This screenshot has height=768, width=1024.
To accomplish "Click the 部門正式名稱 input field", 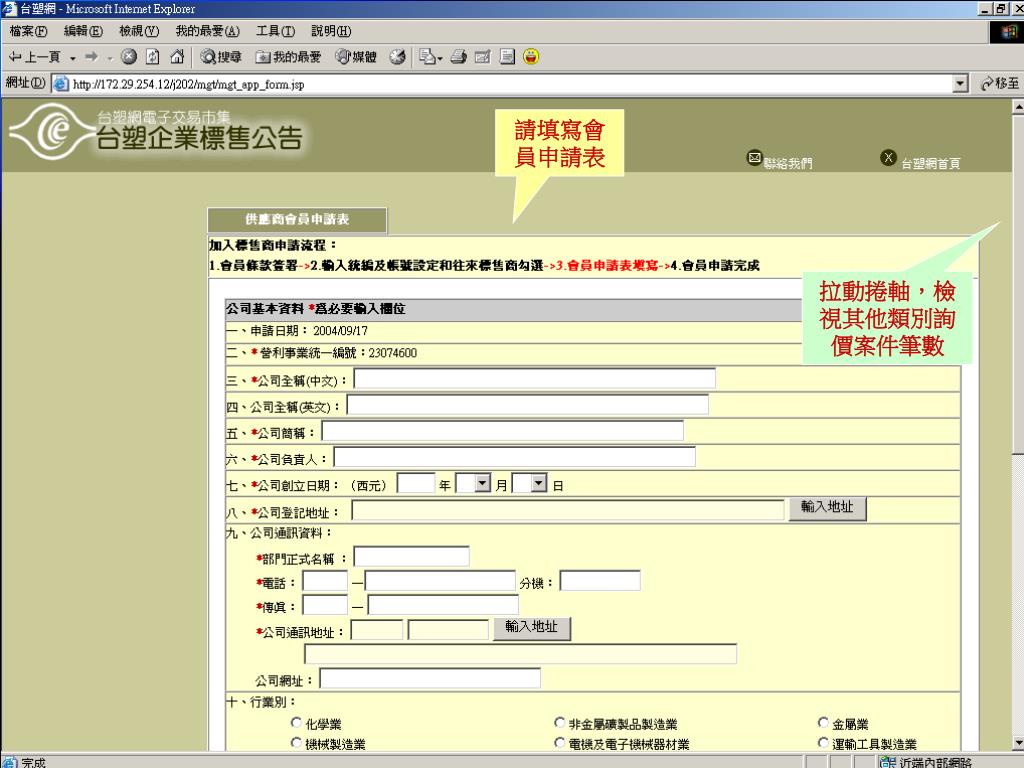I will click(411, 557).
